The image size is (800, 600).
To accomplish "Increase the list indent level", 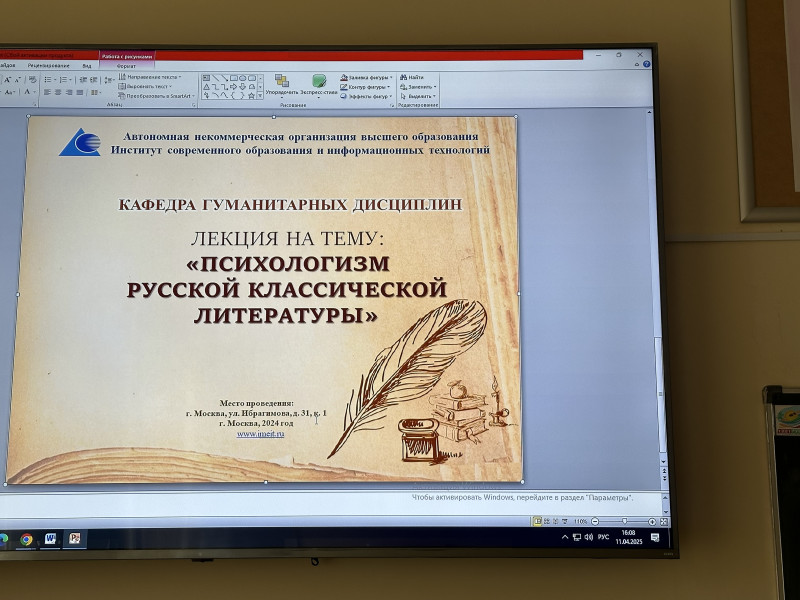I will (x=93, y=80).
